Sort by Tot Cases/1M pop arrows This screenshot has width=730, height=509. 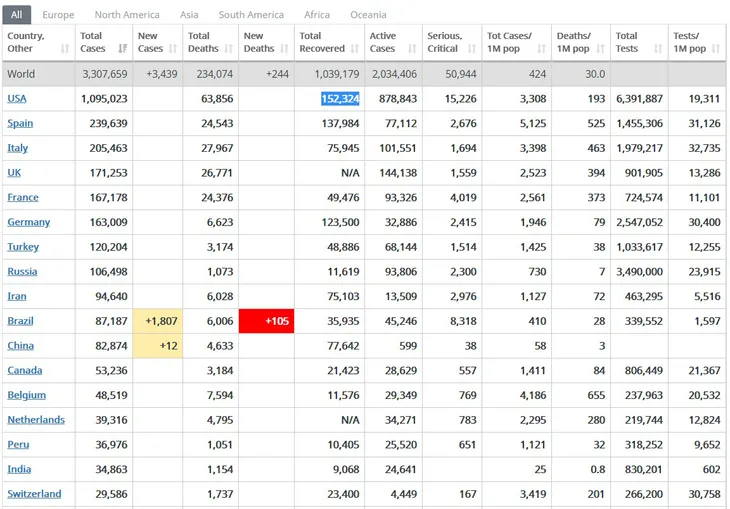pos(541,48)
